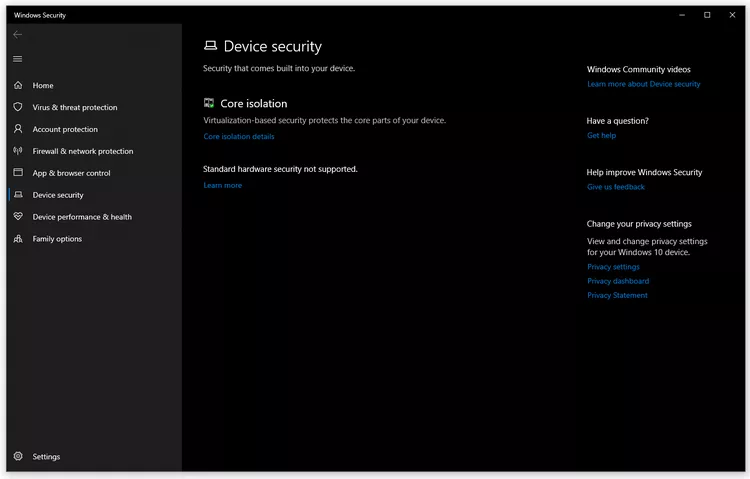Screen dimensions: 750x479
Task: Click 'Have a question?' heading
Action: [618, 121]
